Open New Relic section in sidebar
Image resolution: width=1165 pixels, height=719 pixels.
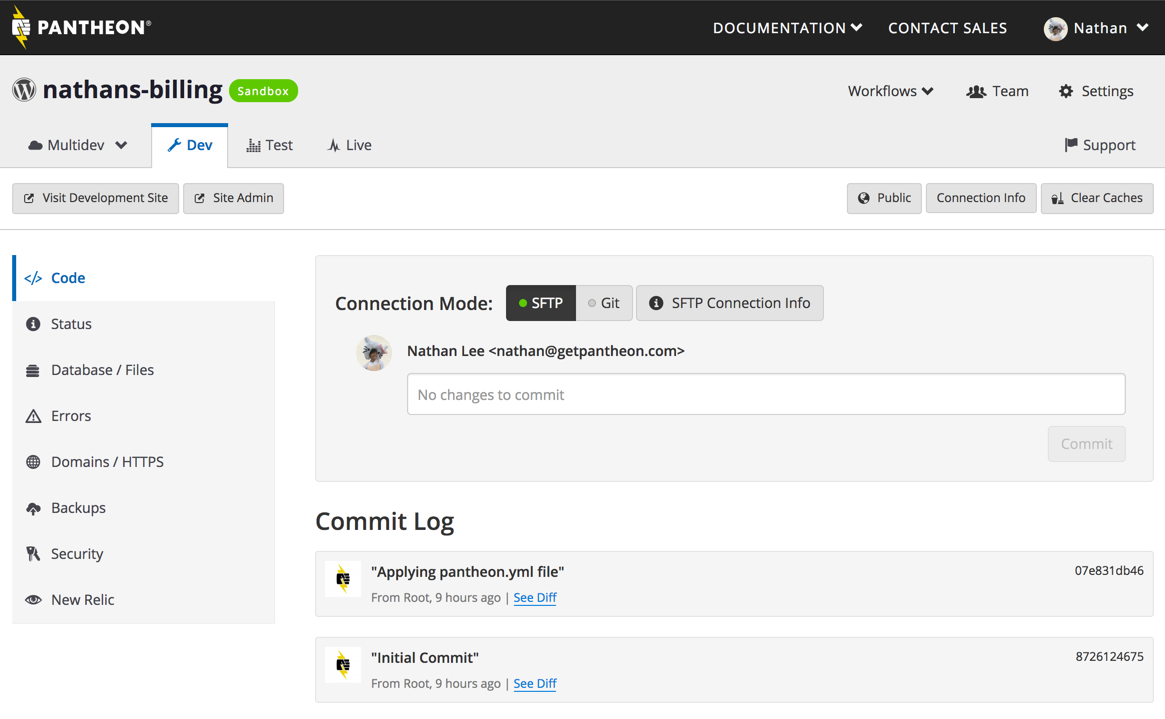coord(144,600)
